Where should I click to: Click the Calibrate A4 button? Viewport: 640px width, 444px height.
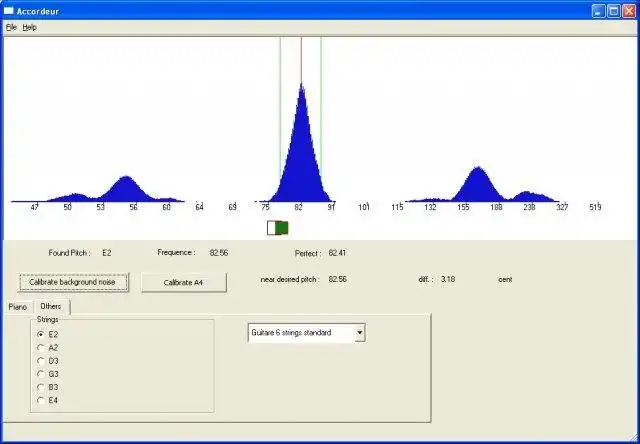(x=184, y=282)
